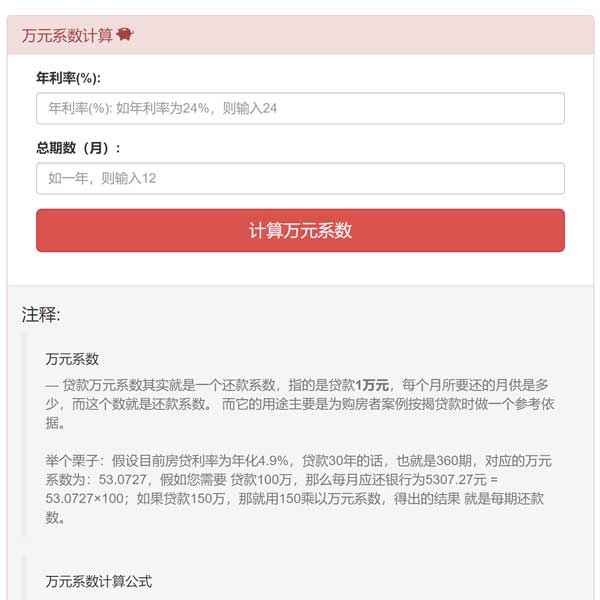This screenshot has width=600, height=600.
Task: Click the 注释: section heading
Action: (41, 315)
